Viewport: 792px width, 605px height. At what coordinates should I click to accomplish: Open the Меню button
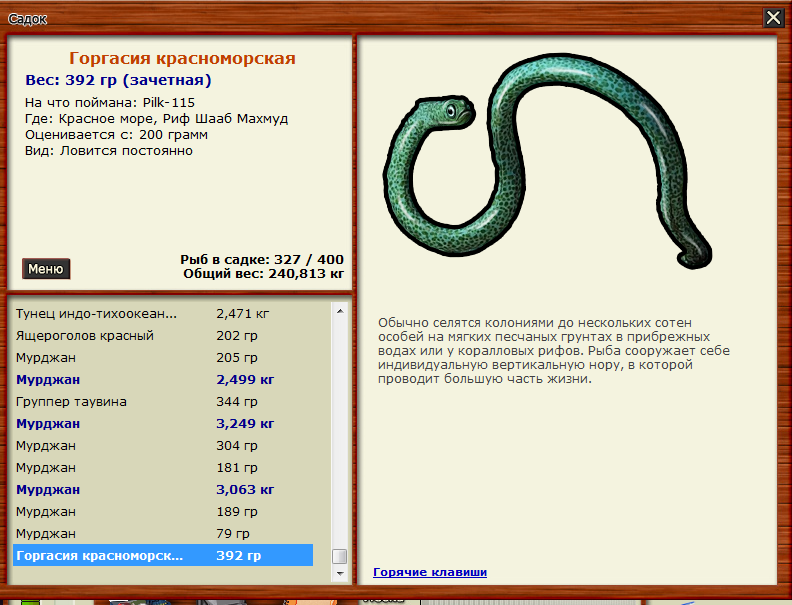[x=46, y=269]
